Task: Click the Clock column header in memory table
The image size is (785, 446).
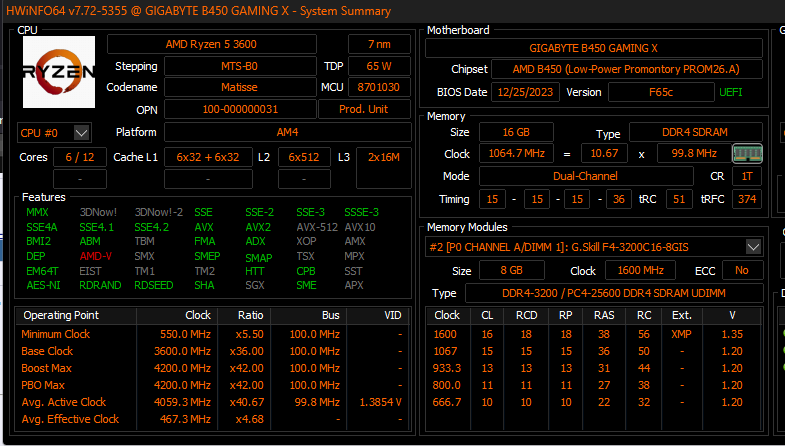Action: 448,315
